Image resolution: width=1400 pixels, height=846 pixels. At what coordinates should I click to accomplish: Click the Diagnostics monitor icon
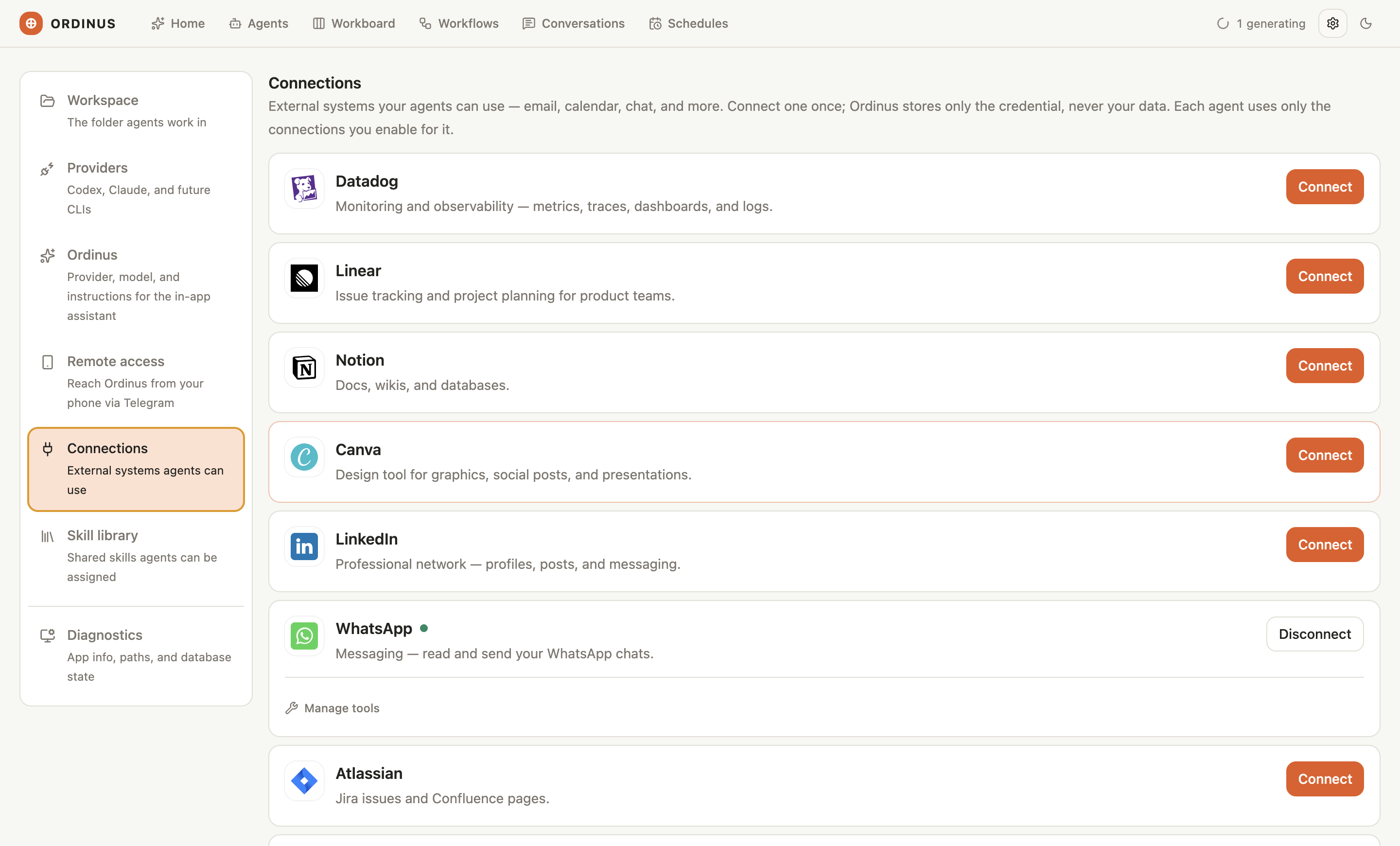(48, 636)
